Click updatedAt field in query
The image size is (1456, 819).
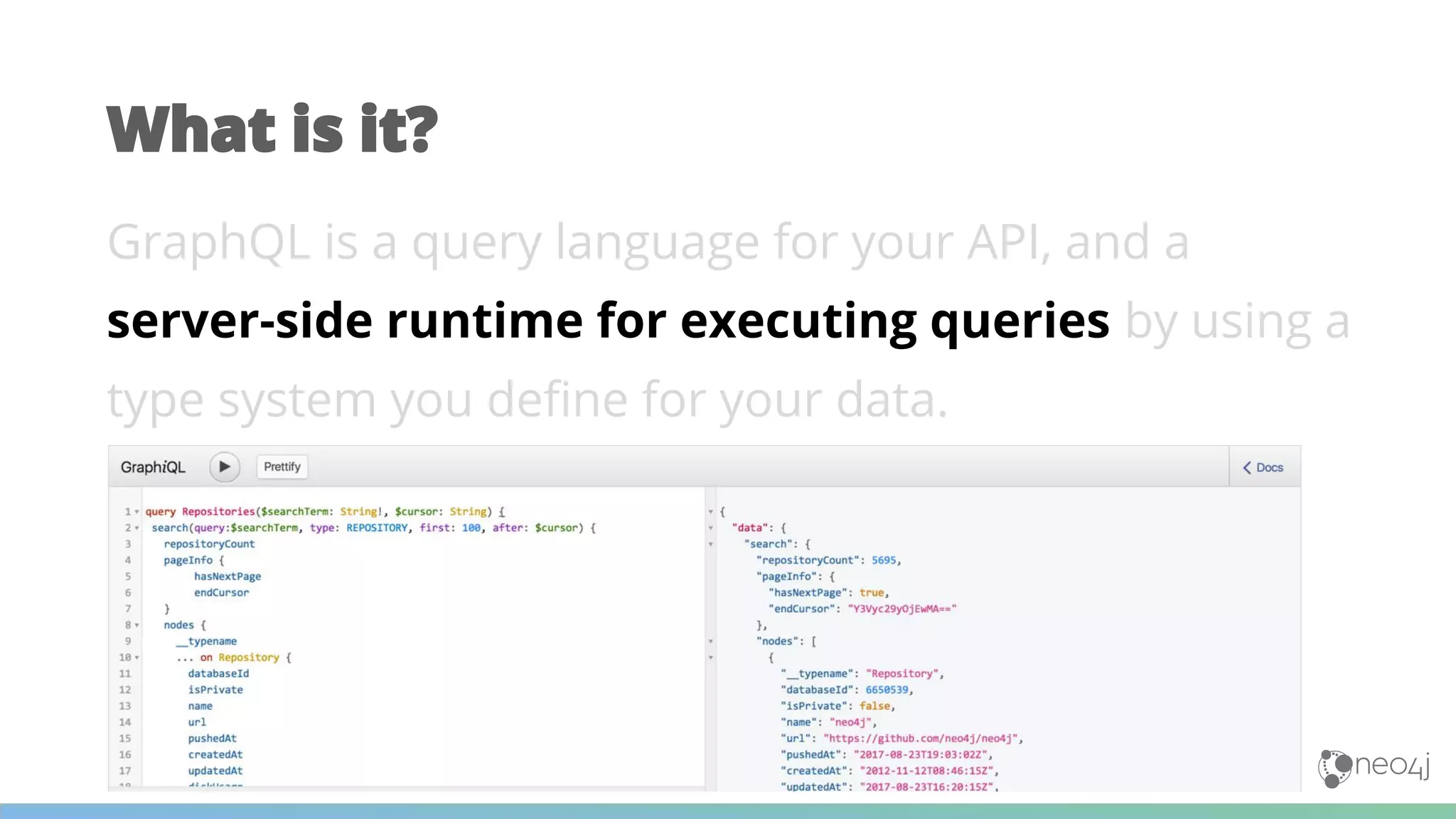click(x=215, y=771)
